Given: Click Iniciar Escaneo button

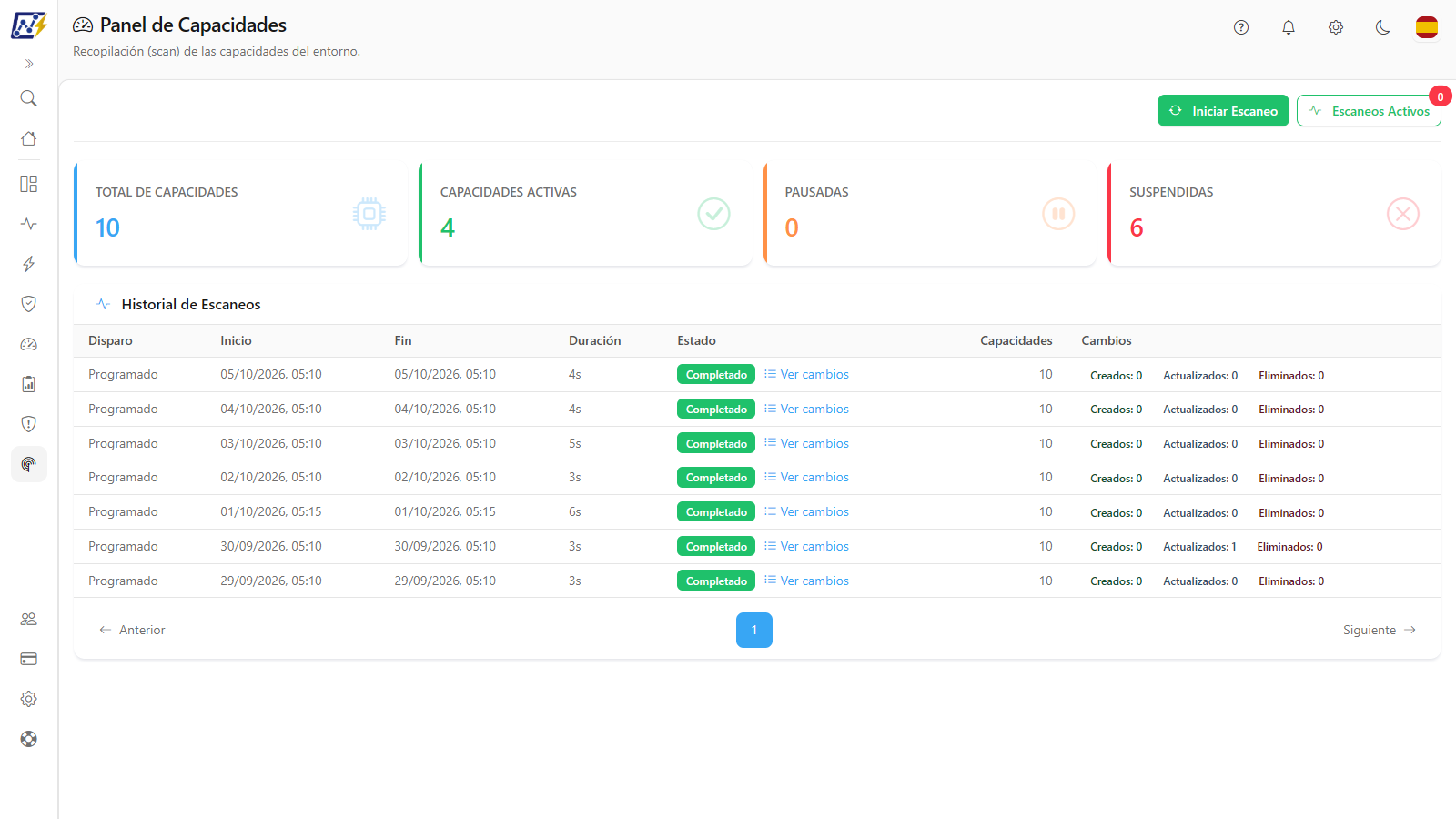Looking at the screenshot, I should coord(1223,111).
